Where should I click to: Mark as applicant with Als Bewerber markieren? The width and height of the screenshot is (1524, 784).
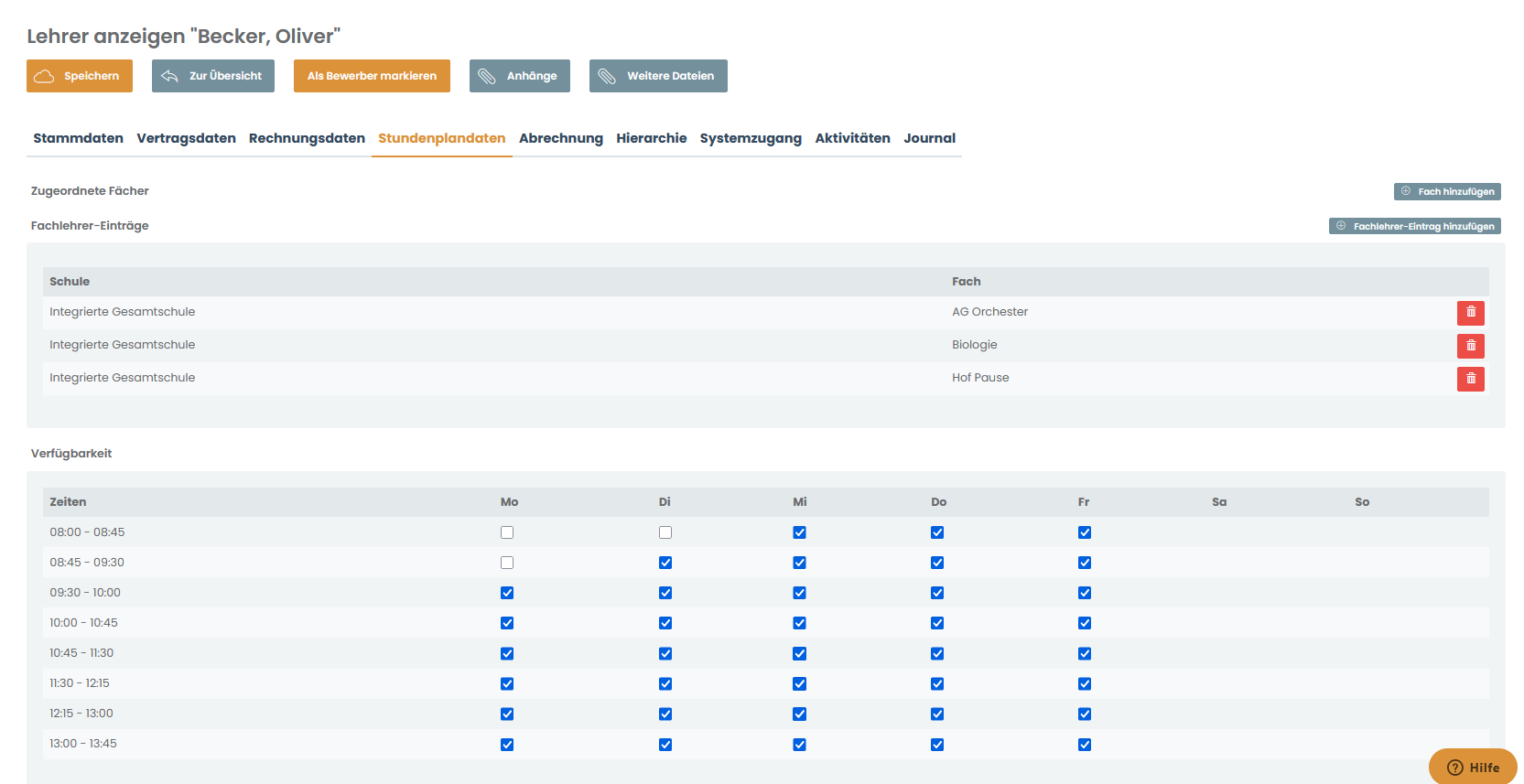point(372,76)
